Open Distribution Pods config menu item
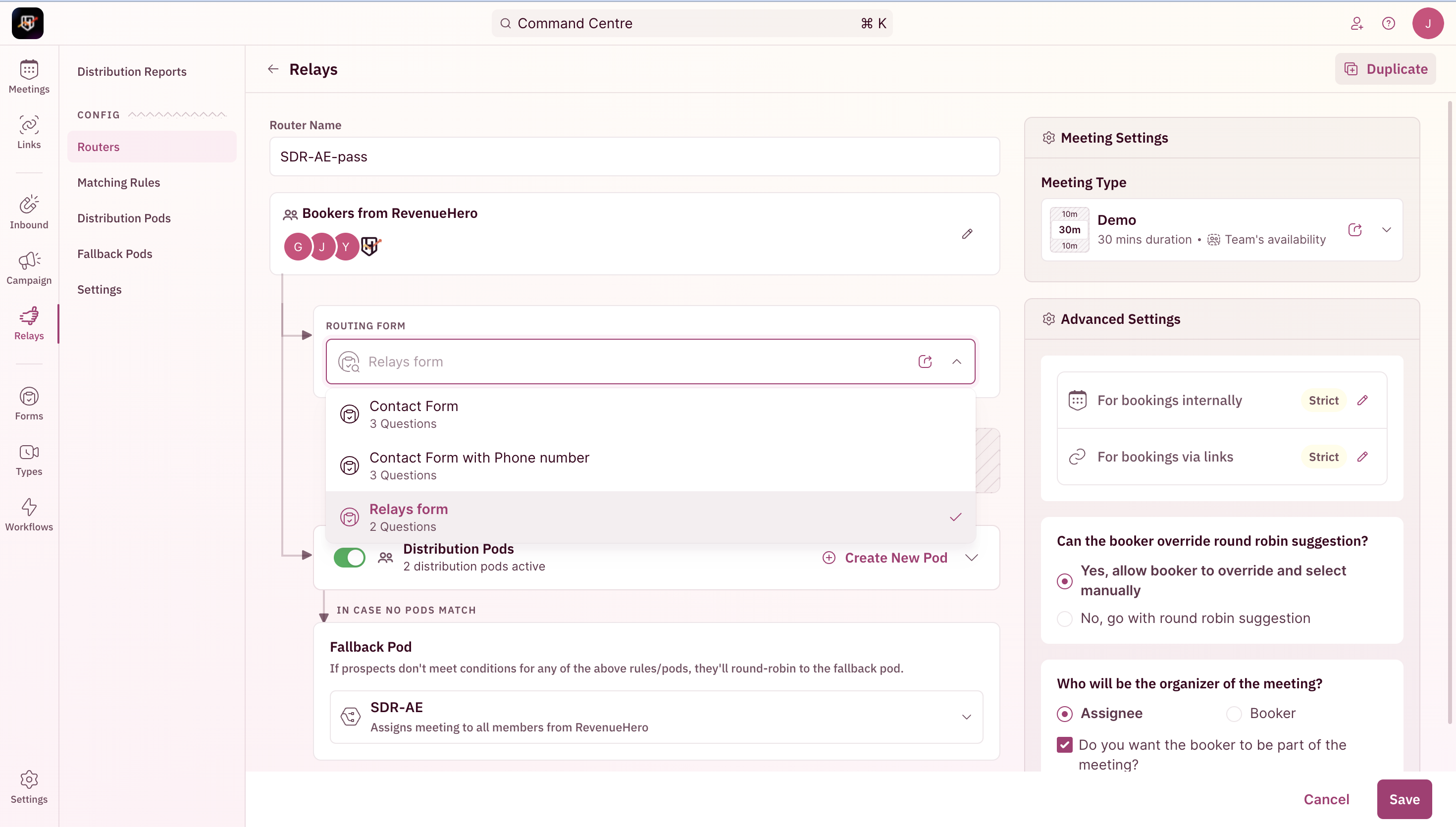The width and height of the screenshot is (1456, 827). [124, 218]
